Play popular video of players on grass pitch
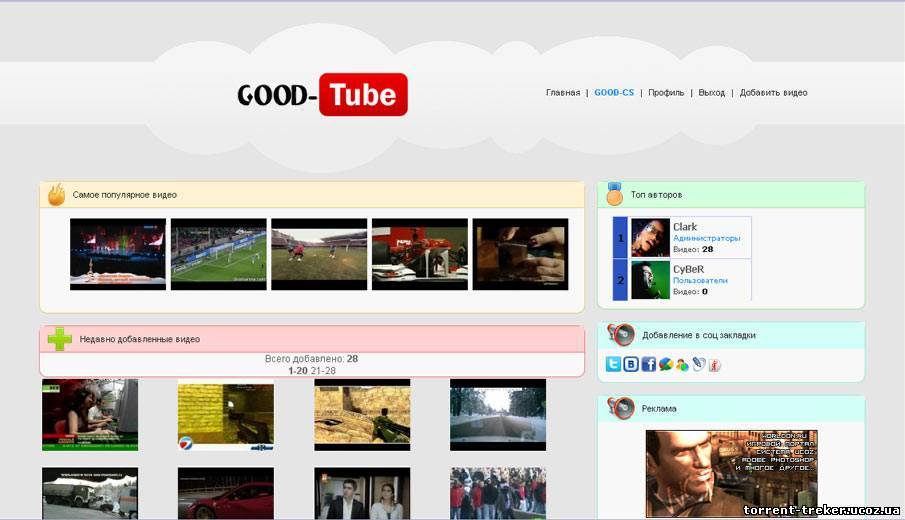Image resolution: width=905 pixels, height=520 pixels. (x=319, y=254)
